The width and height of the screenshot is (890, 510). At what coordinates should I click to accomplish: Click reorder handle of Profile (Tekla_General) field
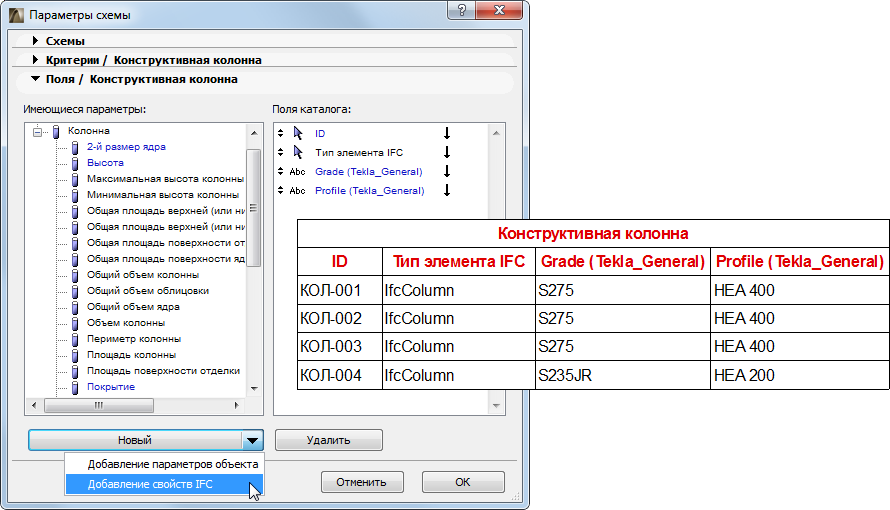(x=280, y=190)
